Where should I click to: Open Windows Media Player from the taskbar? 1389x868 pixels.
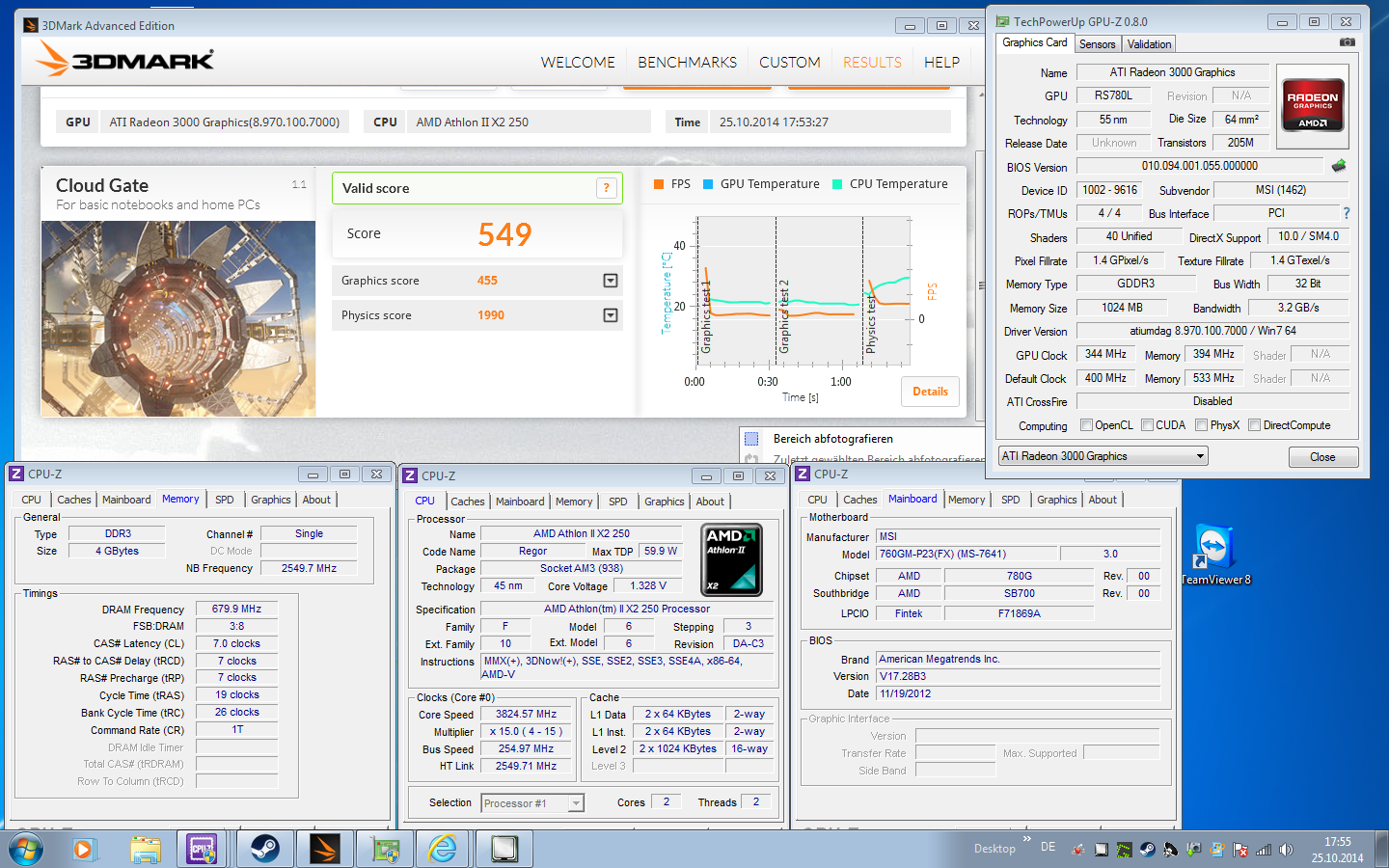[x=84, y=850]
